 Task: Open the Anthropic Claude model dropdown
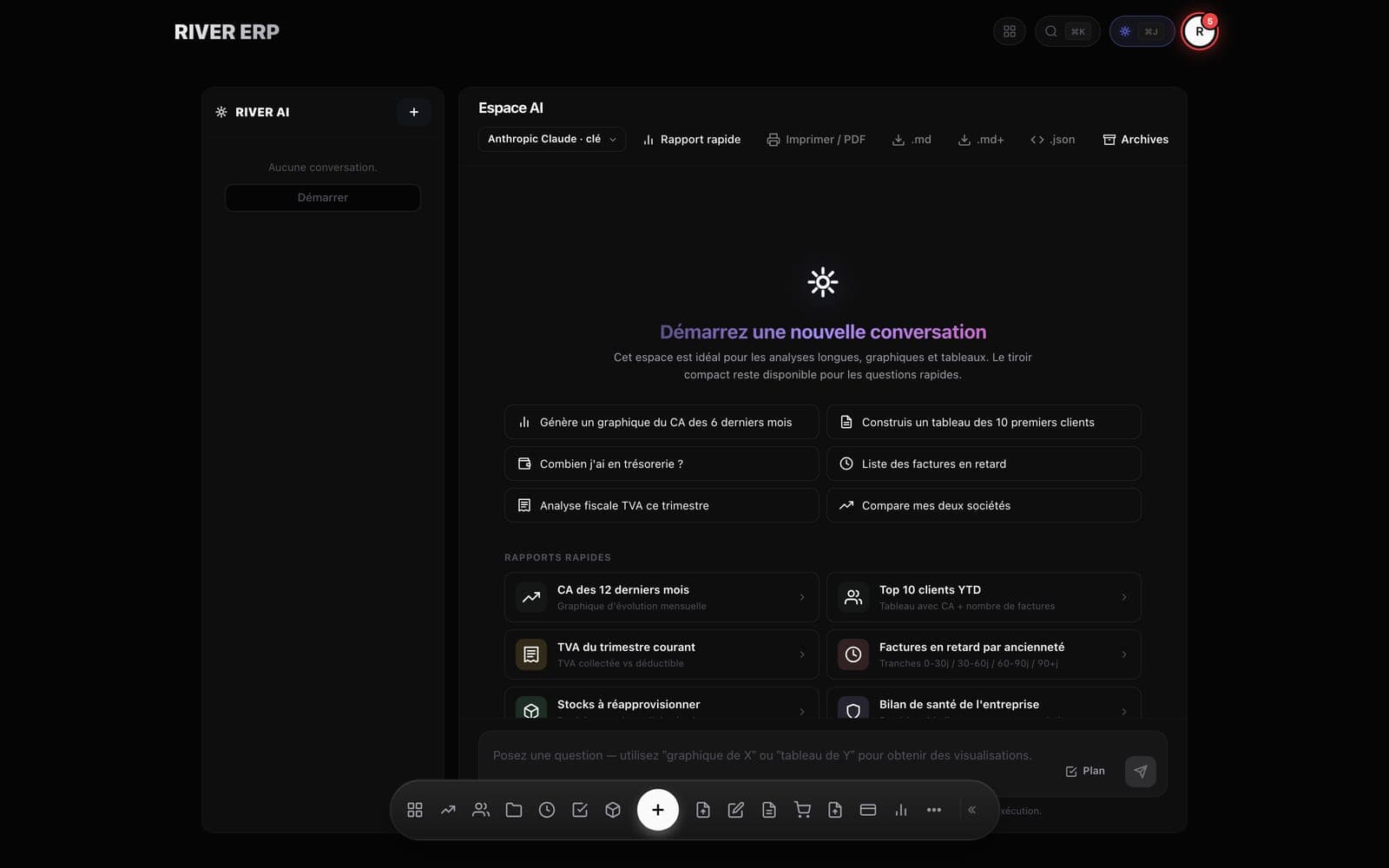(551, 139)
